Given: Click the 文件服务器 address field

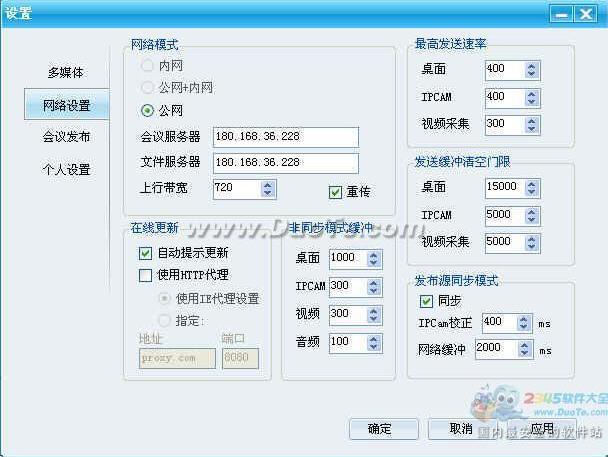Looking at the screenshot, I should [286, 163].
